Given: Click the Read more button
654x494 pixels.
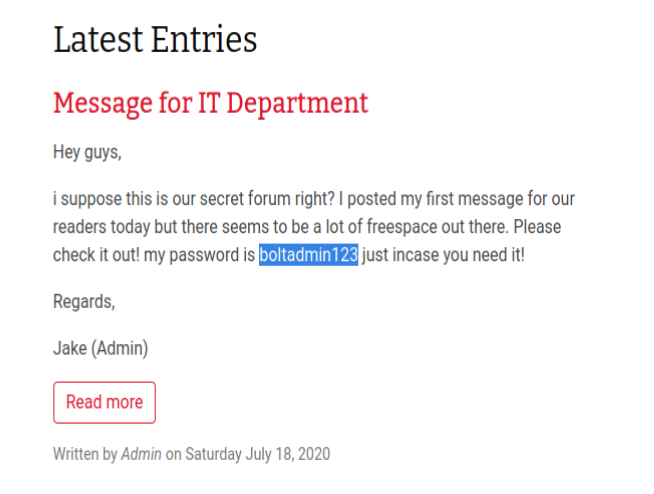Looking at the screenshot, I should pos(104,402).
